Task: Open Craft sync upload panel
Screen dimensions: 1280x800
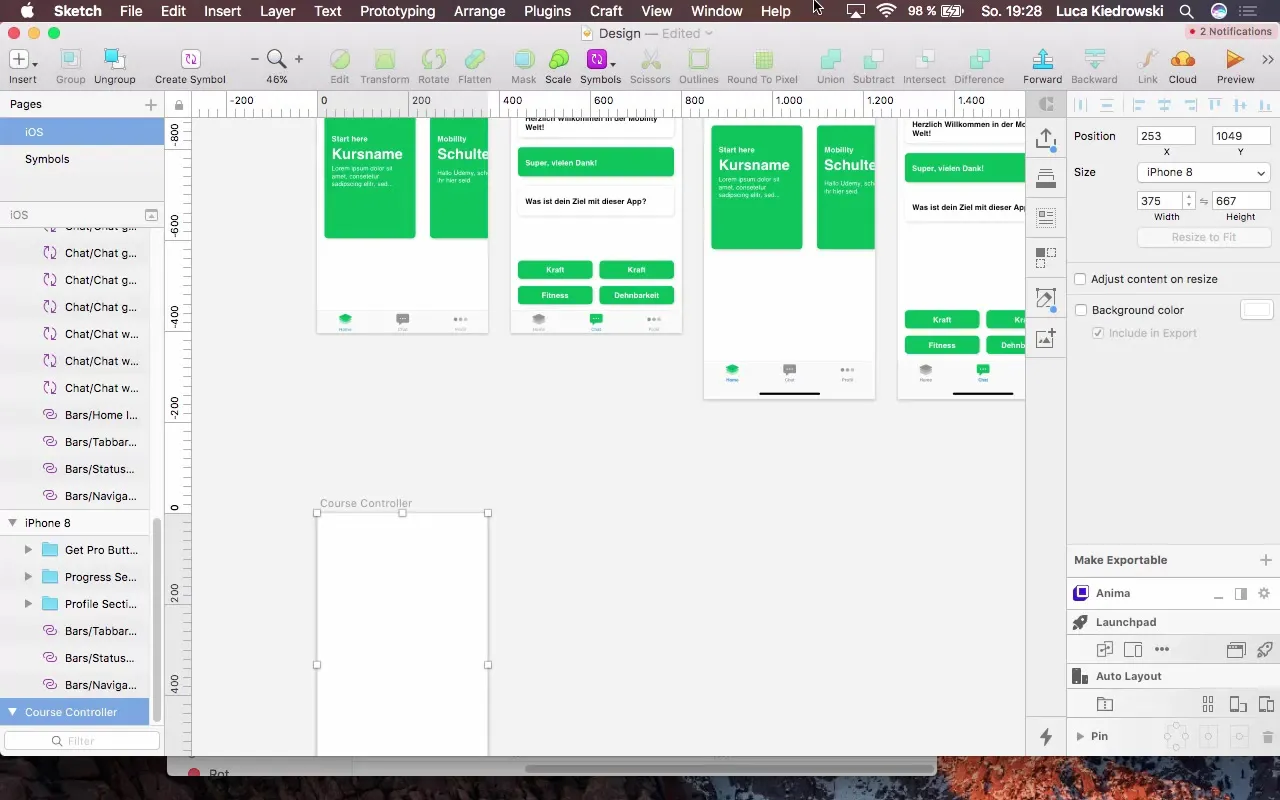Action: 1046,139
